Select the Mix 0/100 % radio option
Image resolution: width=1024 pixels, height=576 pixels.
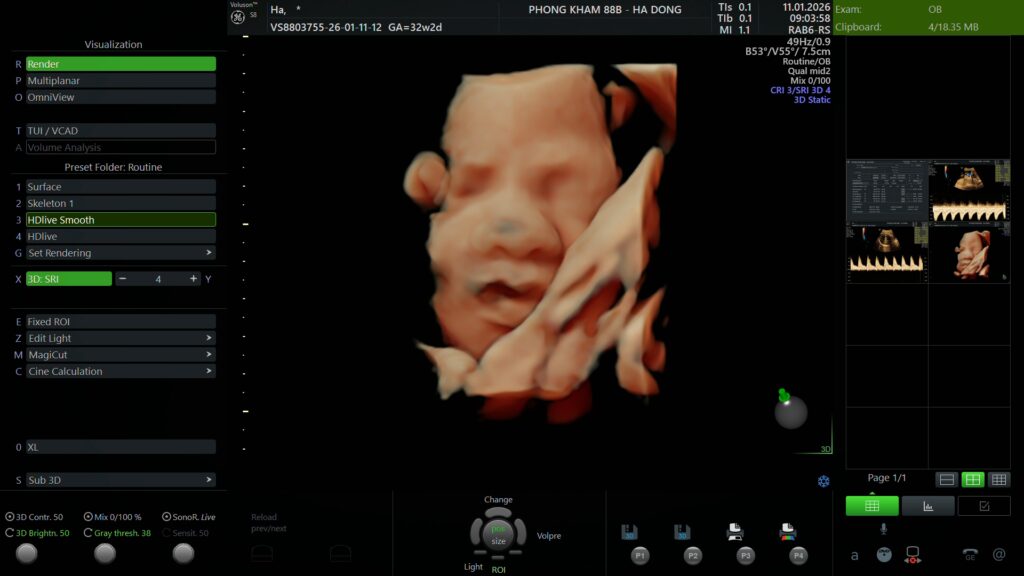point(89,517)
